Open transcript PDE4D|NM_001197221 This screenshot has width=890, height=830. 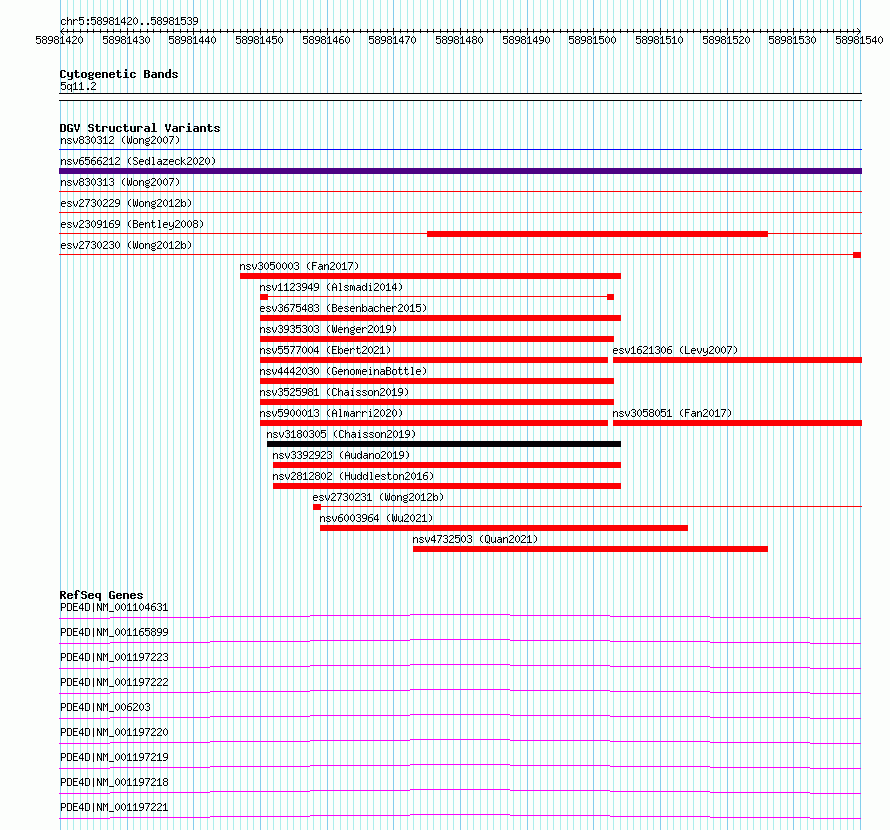point(114,807)
